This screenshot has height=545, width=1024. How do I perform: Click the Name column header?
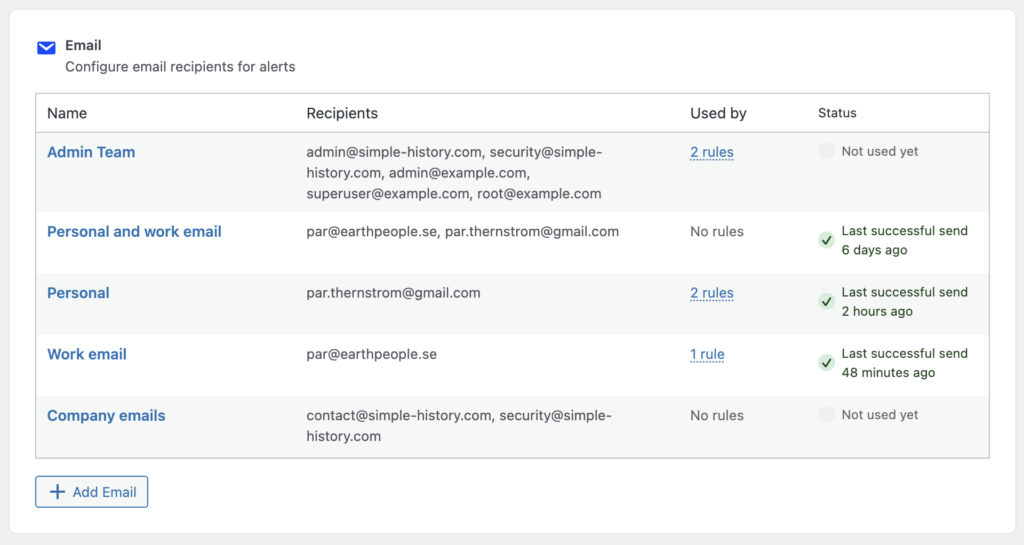click(67, 113)
